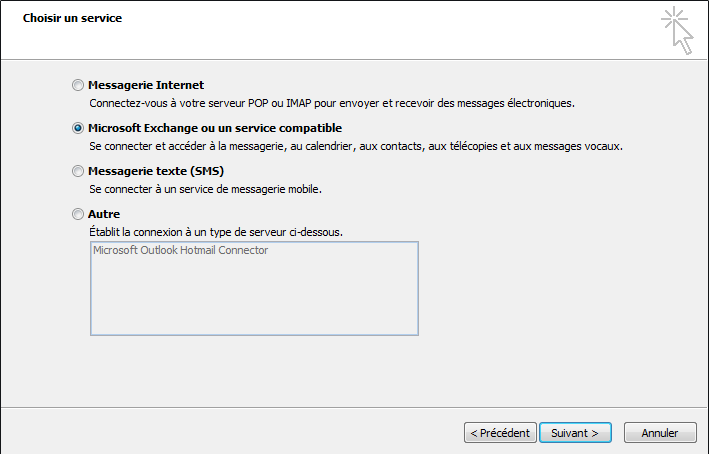Select the Messagerie Internet radio button

[x=78, y=86]
